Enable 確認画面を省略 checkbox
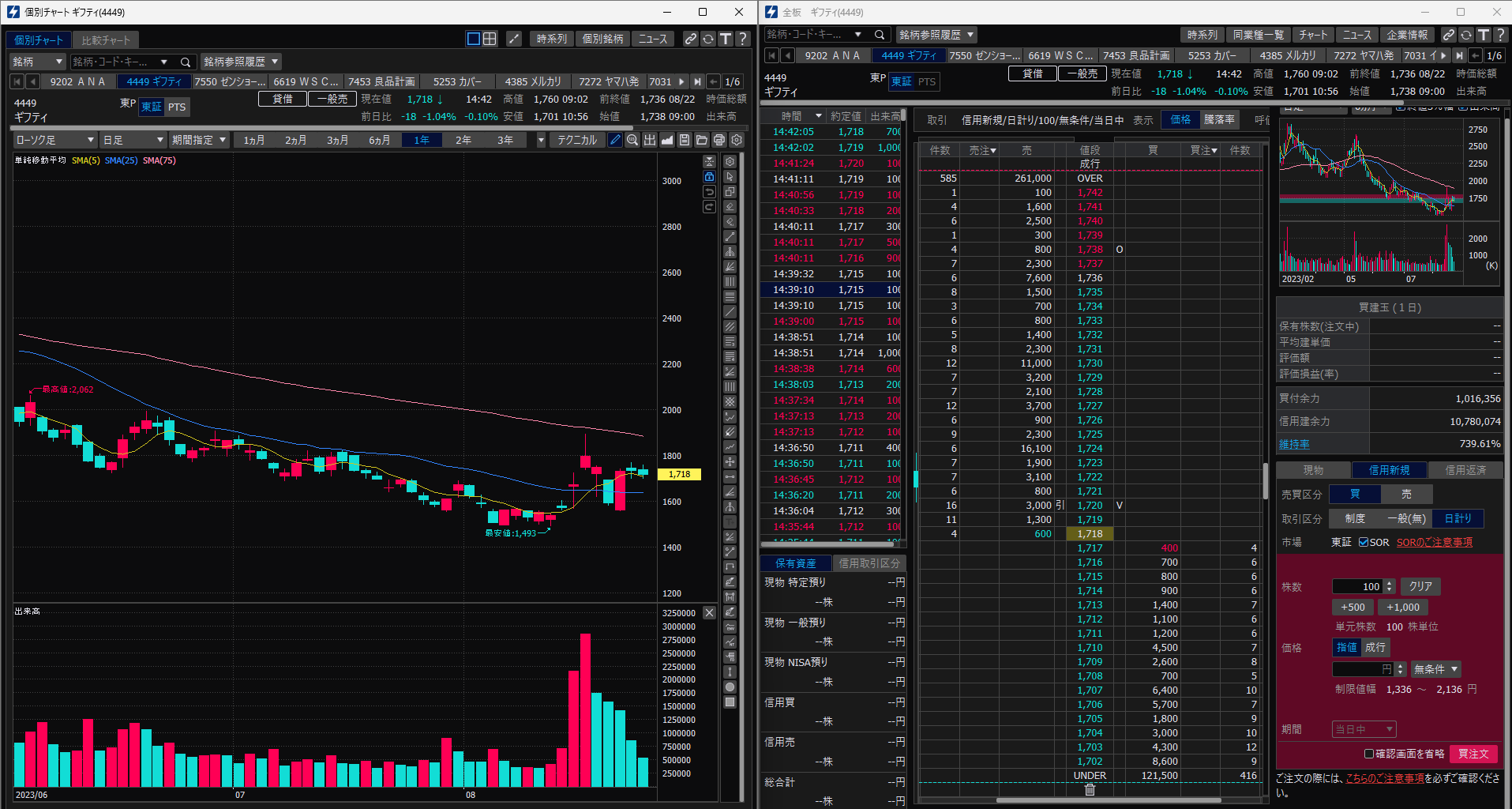 click(x=1369, y=754)
